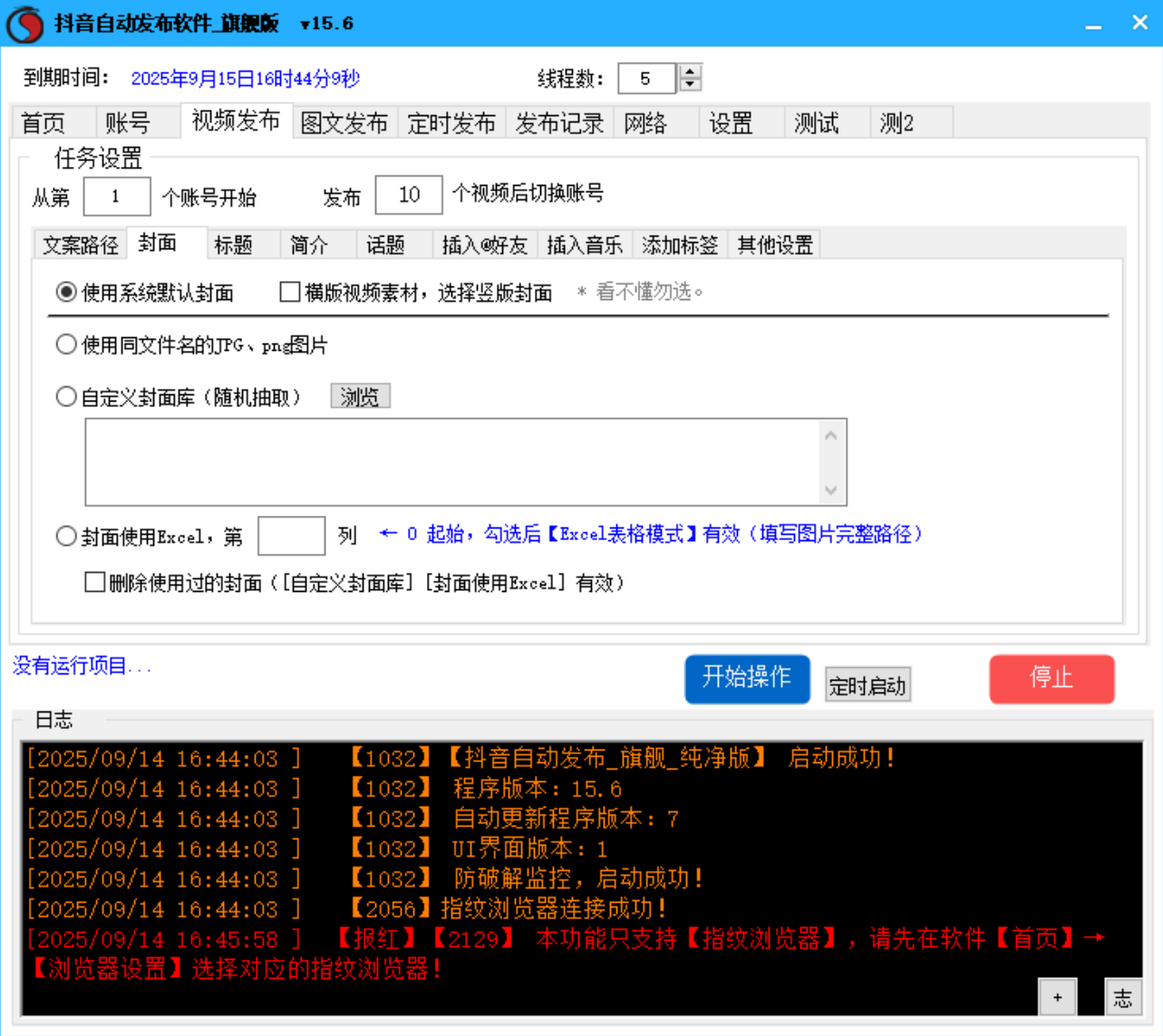Image resolution: width=1163 pixels, height=1036 pixels.
Task: Select 自定义封面库（随机抽取） option
Action: 65,396
